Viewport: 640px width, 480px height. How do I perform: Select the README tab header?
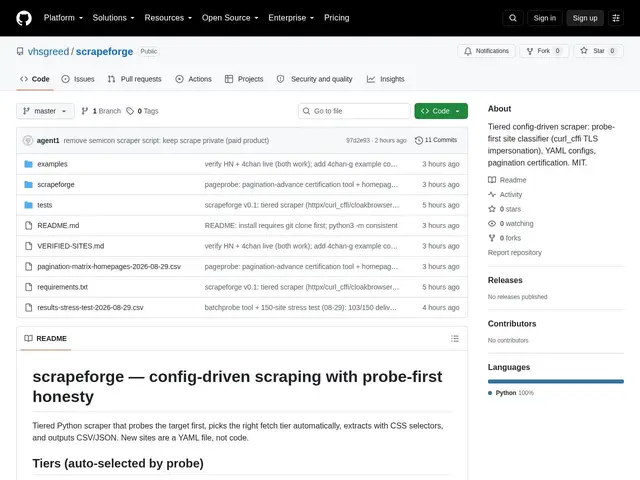click(x=46, y=338)
